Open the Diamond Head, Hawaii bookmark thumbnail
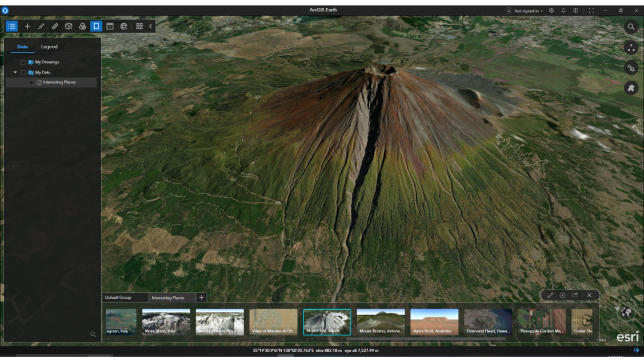The height and width of the screenshot is (363, 644). pyautogui.click(x=488, y=322)
